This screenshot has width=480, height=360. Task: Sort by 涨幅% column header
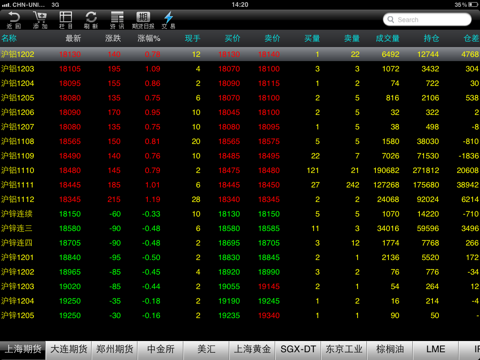point(149,38)
